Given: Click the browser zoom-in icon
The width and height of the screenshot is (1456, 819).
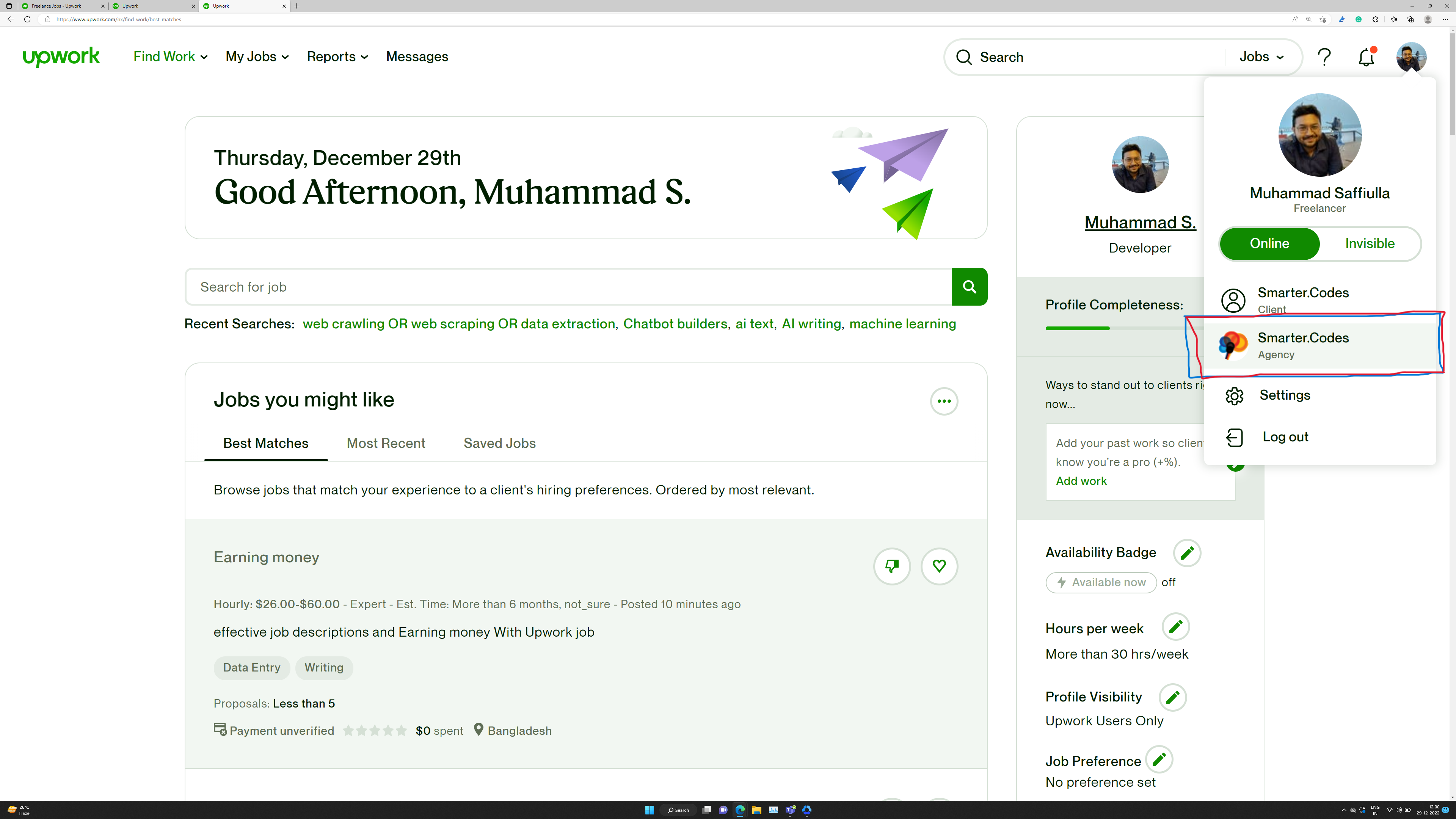Looking at the screenshot, I should pos(1309,19).
